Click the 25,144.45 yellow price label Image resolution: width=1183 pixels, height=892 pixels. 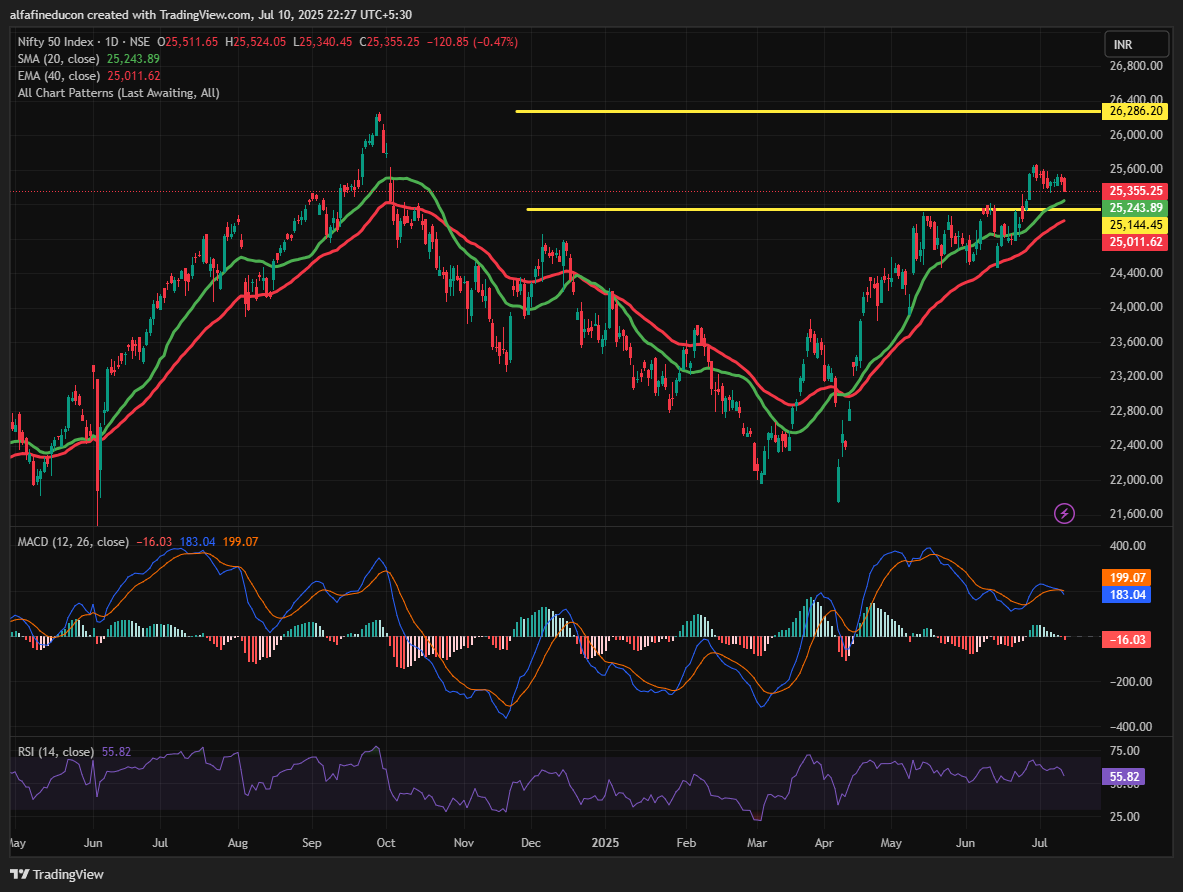coord(1135,225)
